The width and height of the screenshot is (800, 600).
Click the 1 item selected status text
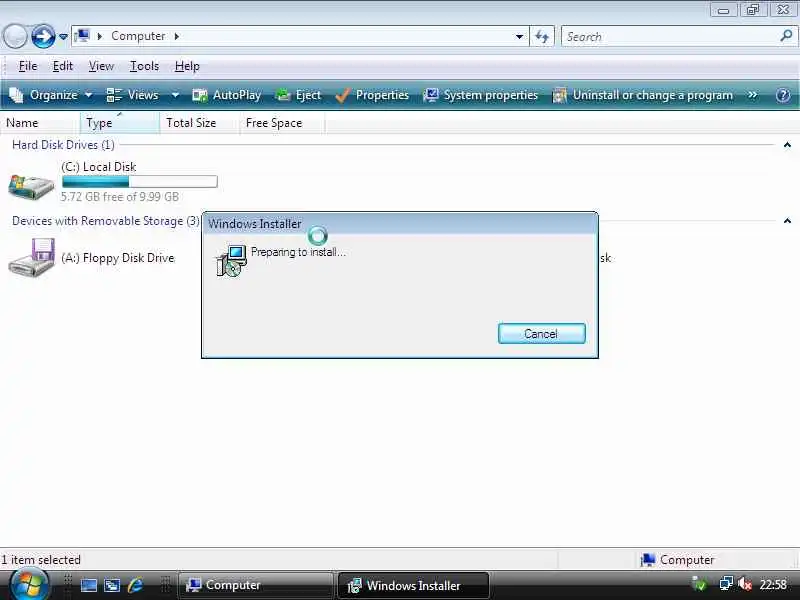point(40,560)
